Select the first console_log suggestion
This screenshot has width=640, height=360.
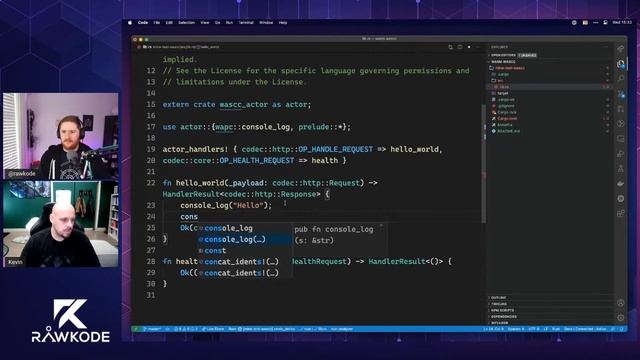244,229
